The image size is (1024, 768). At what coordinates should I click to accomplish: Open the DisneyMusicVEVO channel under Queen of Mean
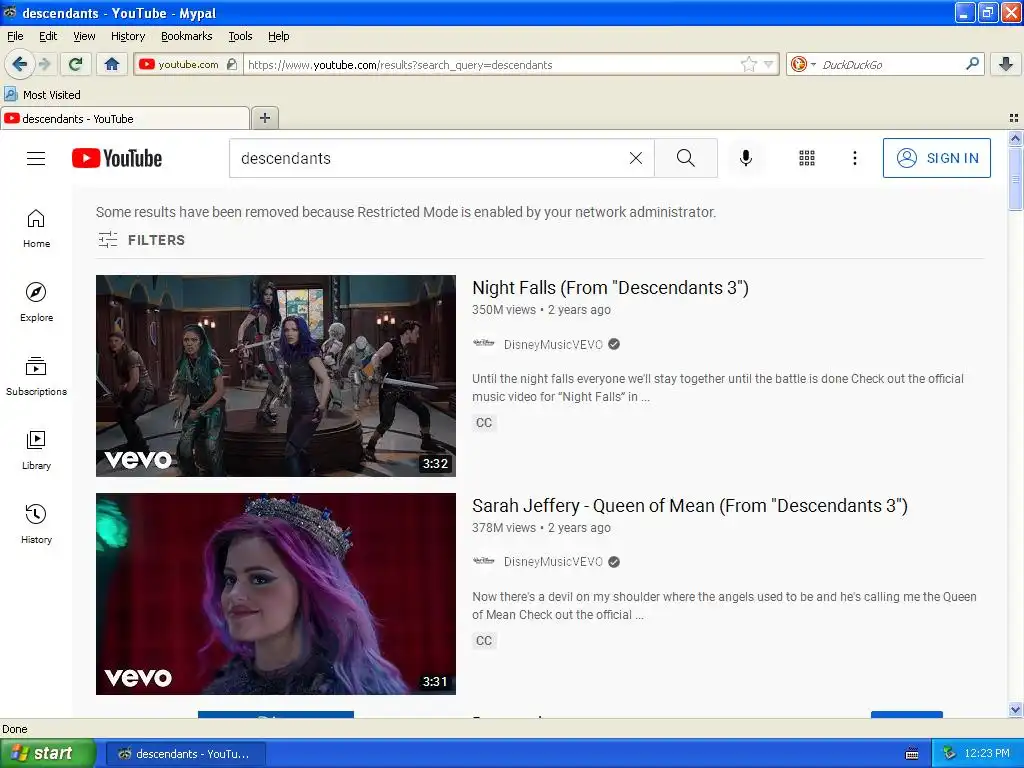(x=553, y=562)
